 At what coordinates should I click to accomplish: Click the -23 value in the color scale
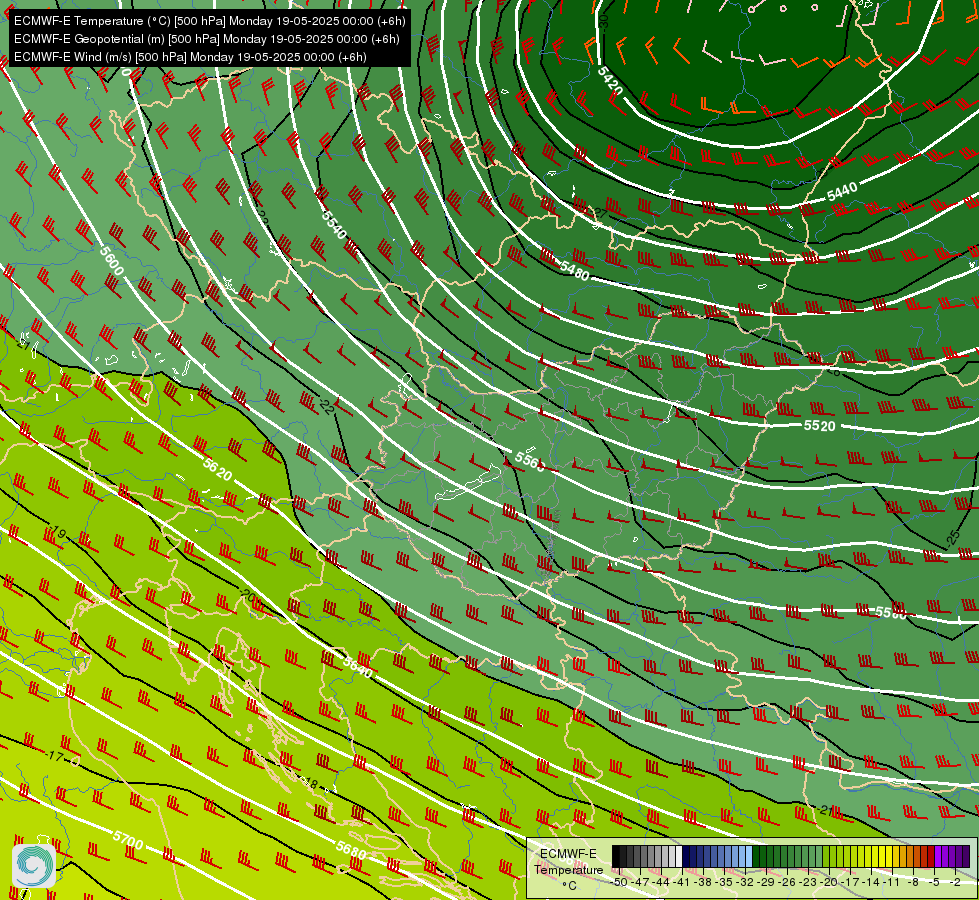pos(807,882)
